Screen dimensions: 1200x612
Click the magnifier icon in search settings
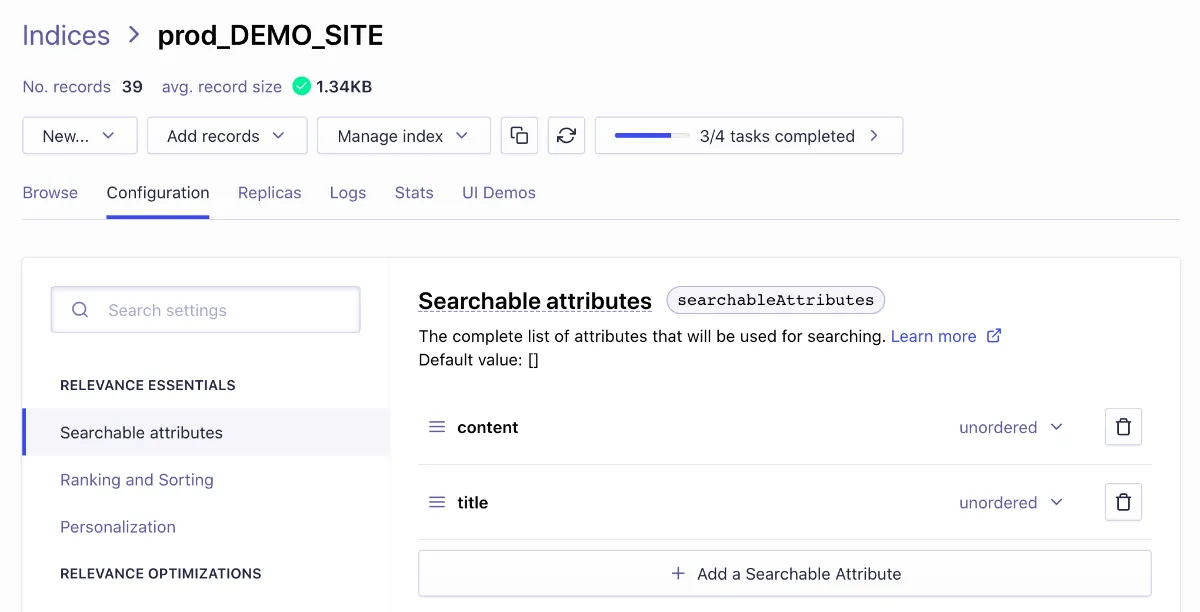80,310
